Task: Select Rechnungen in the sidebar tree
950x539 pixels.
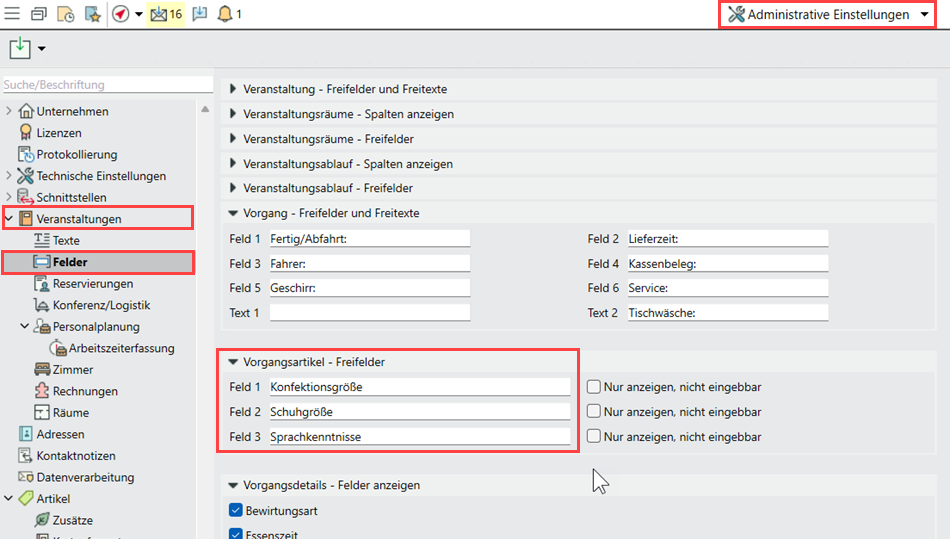Action: click(85, 391)
